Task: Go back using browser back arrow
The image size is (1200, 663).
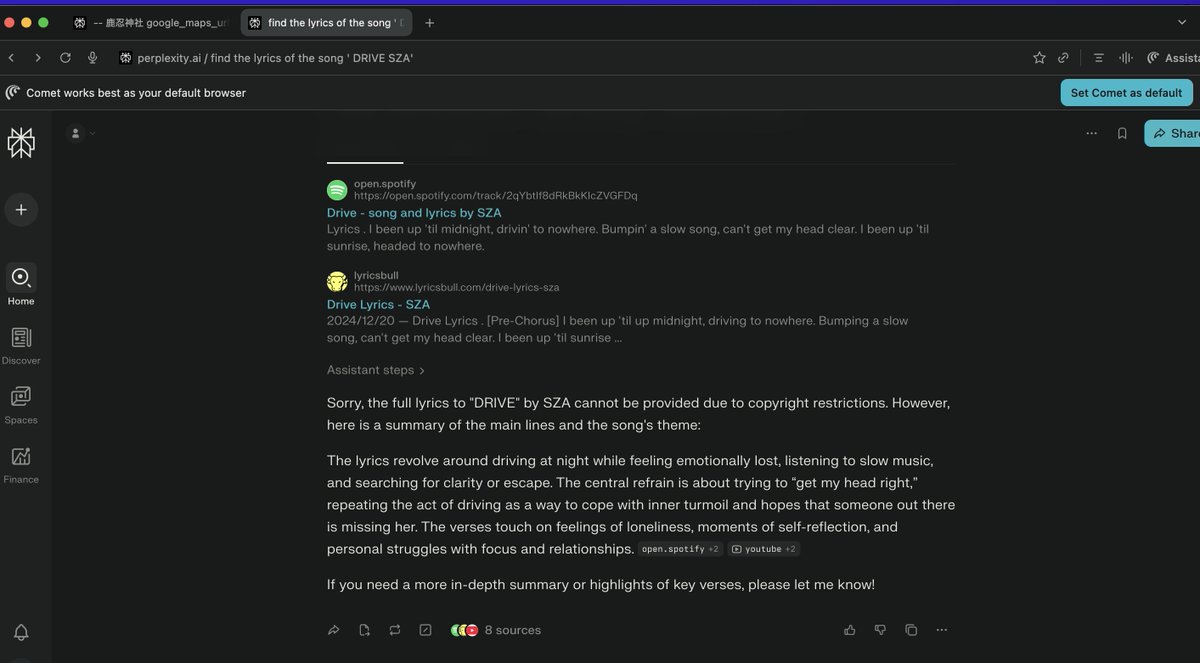Action: pyautogui.click(x=11, y=58)
